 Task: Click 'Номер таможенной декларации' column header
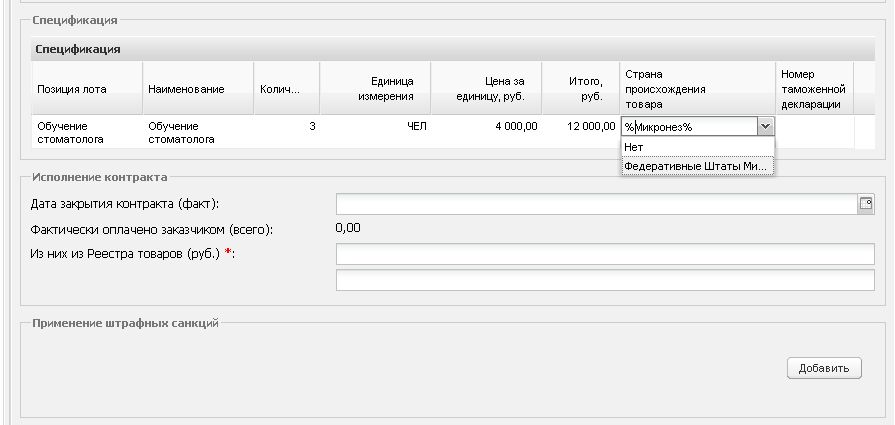tap(815, 89)
